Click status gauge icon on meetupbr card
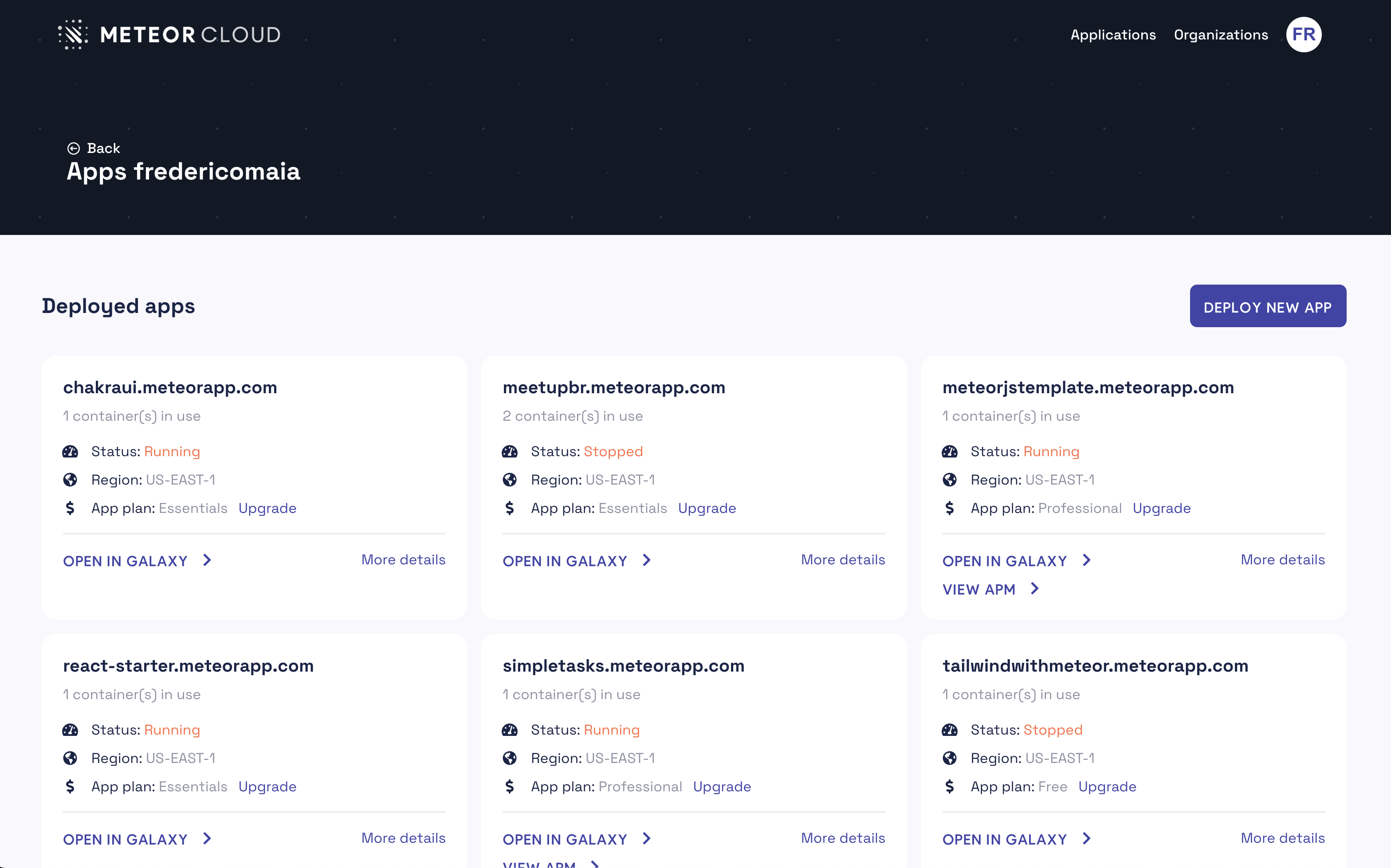Image resolution: width=1391 pixels, height=868 pixels. pyautogui.click(x=509, y=452)
